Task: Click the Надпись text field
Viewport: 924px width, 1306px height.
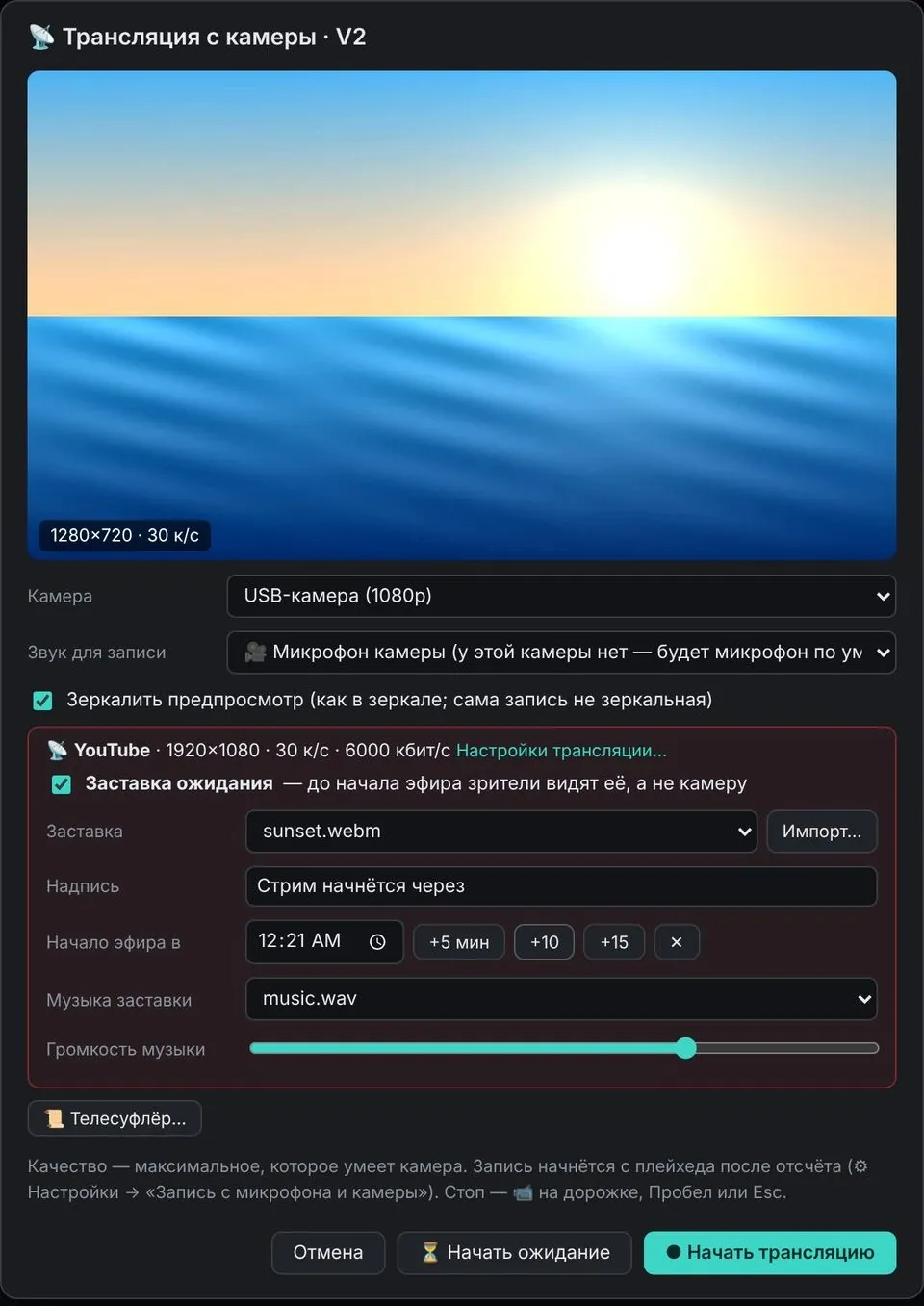Action: pyautogui.click(x=561, y=886)
